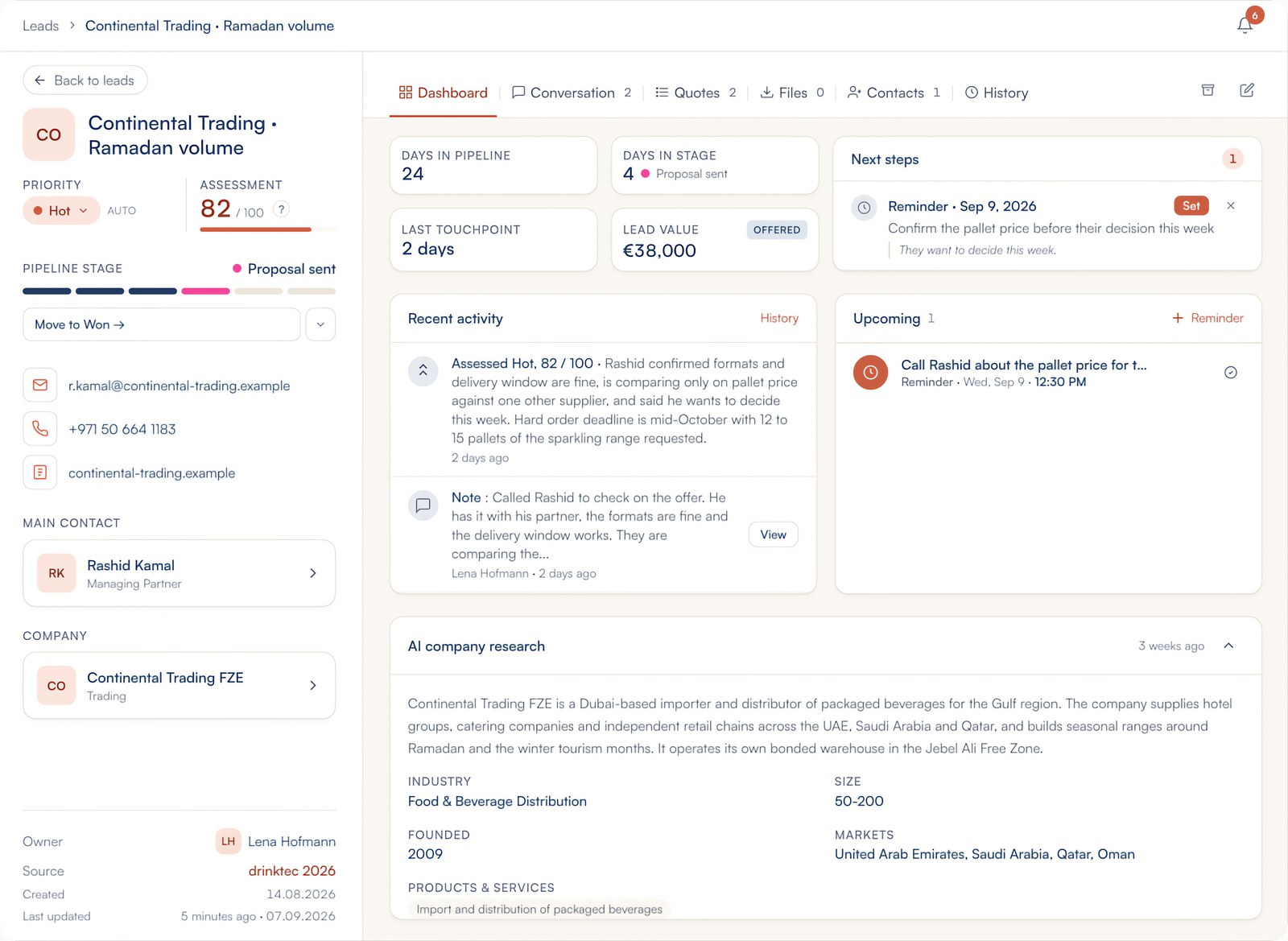Click continental-trading.example website link
1288x941 pixels.
click(151, 473)
